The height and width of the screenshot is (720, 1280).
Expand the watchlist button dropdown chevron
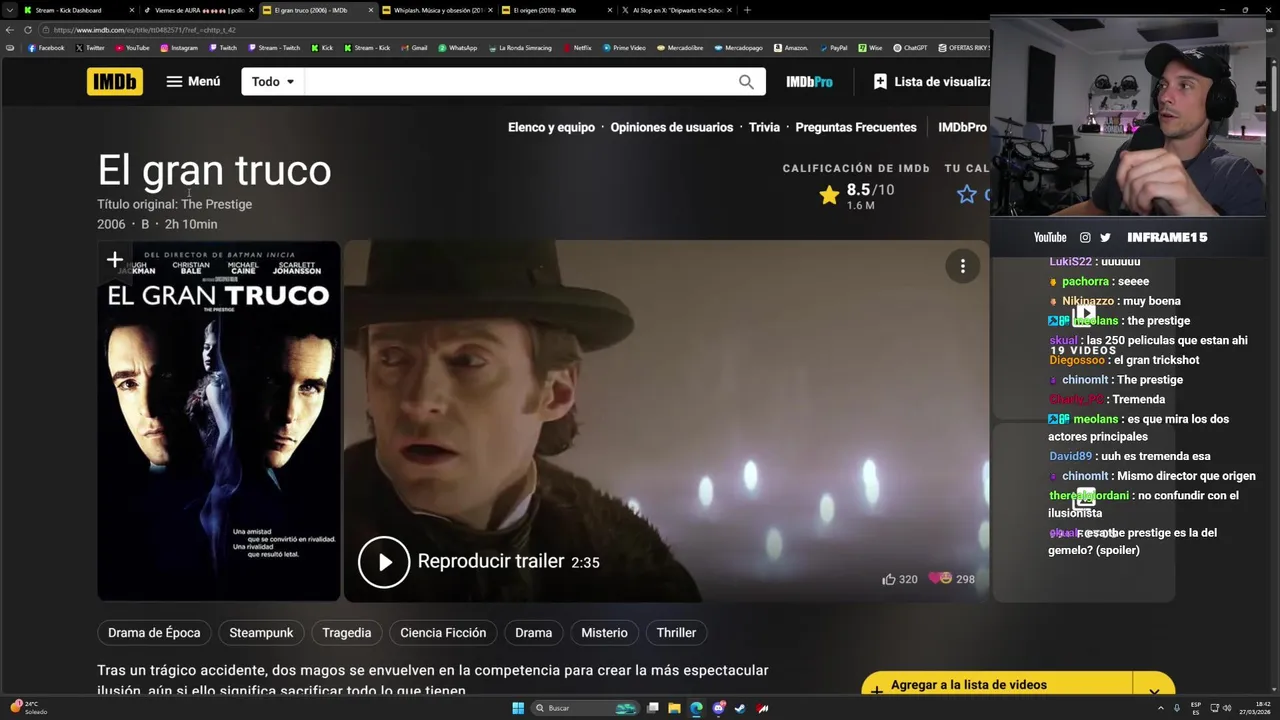point(1154,689)
